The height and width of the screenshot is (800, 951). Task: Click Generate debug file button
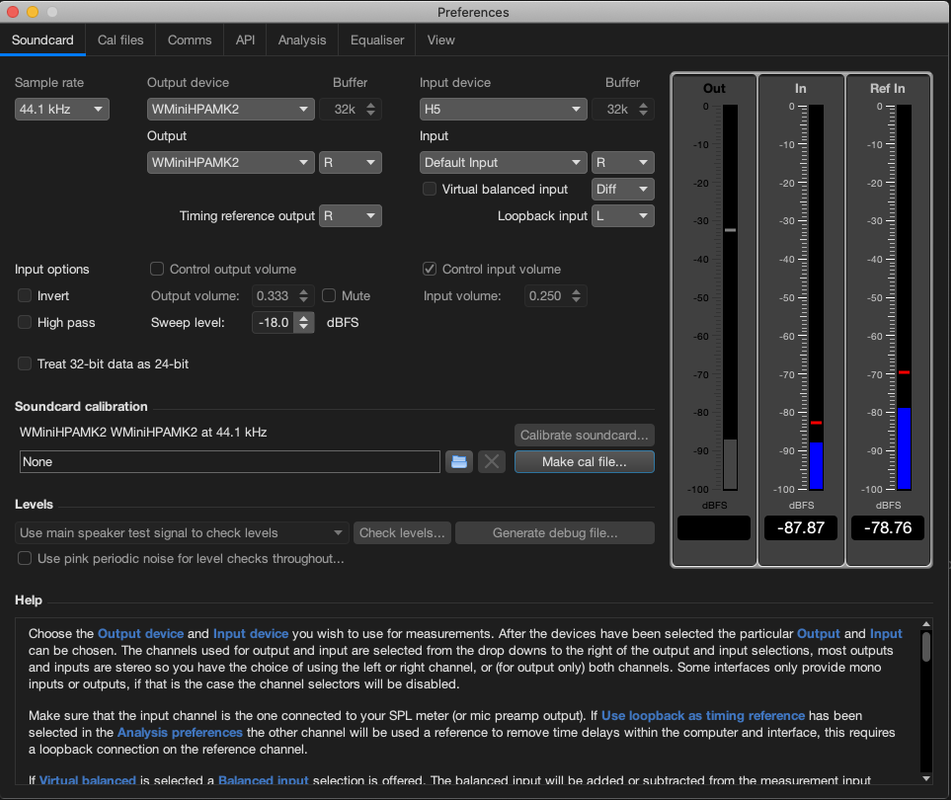[555, 533]
